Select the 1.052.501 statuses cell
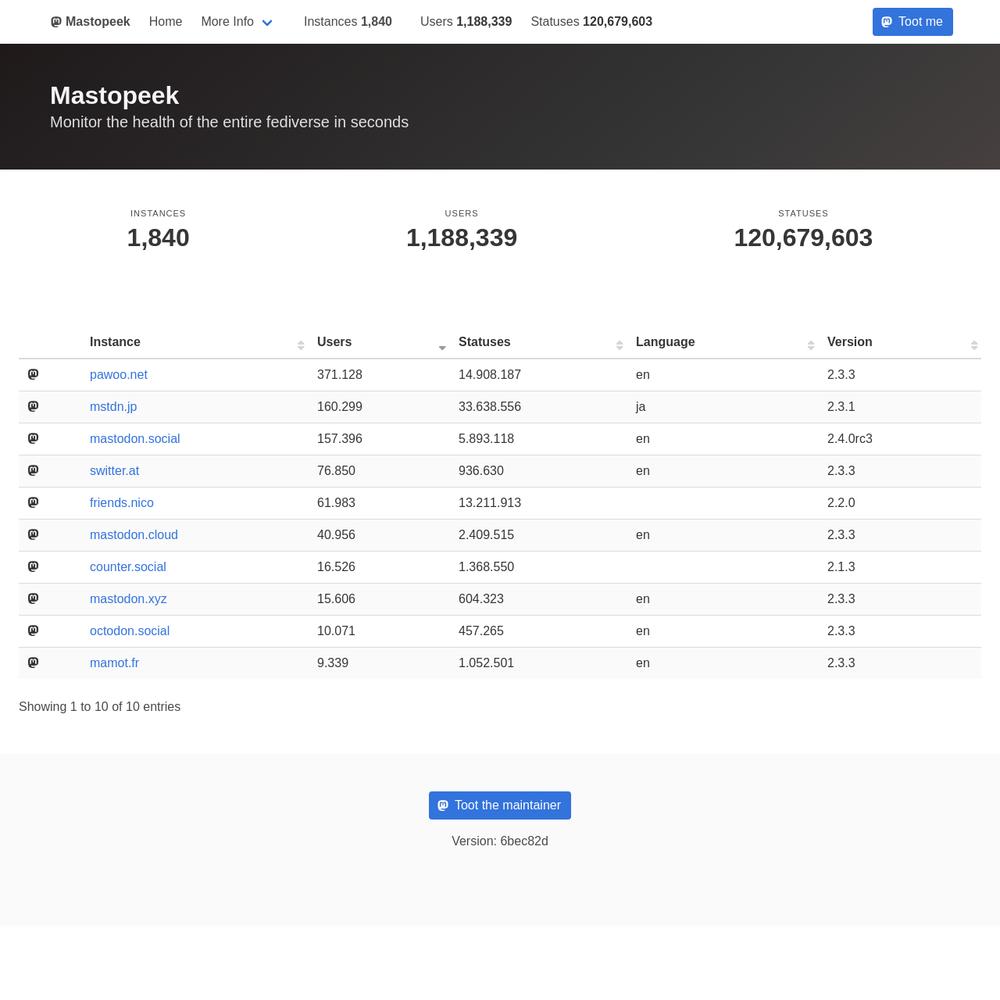Image resolution: width=1000 pixels, height=1000 pixels. [x=540, y=663]
